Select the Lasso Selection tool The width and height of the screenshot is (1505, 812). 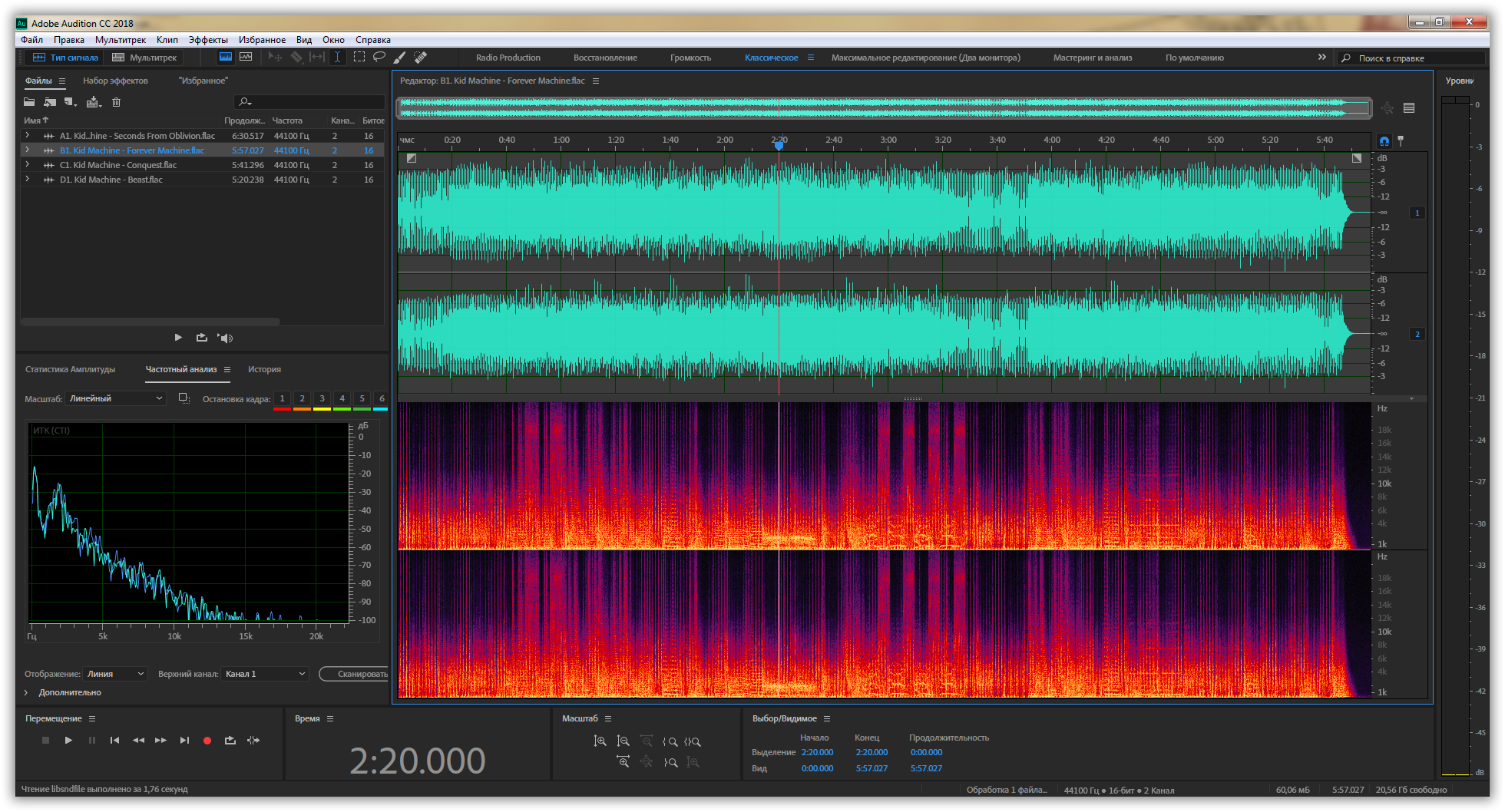(x=379, y=58)
